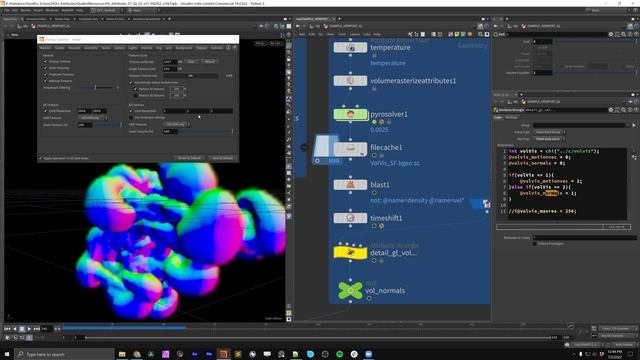Open File Explorer from the taskbar
The width and height of the screenshot is (640, 360).
point(122,354)
